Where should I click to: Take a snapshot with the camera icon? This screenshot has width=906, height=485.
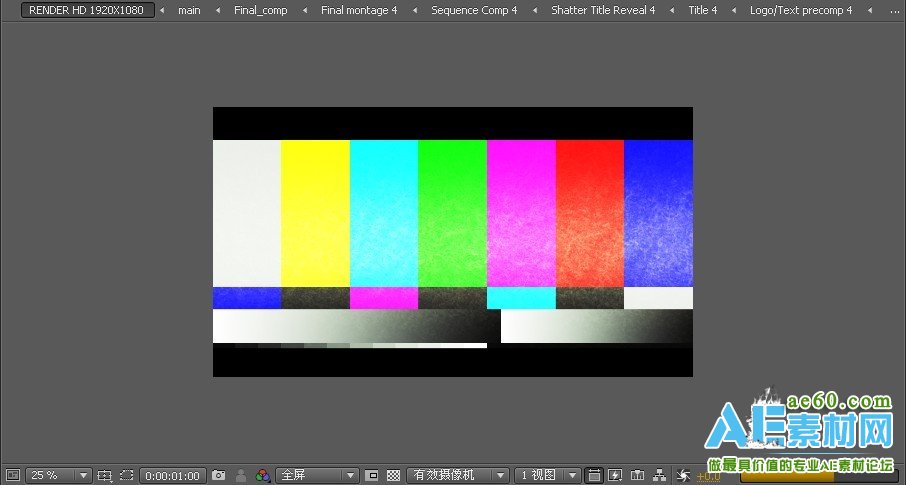[218, 475]
